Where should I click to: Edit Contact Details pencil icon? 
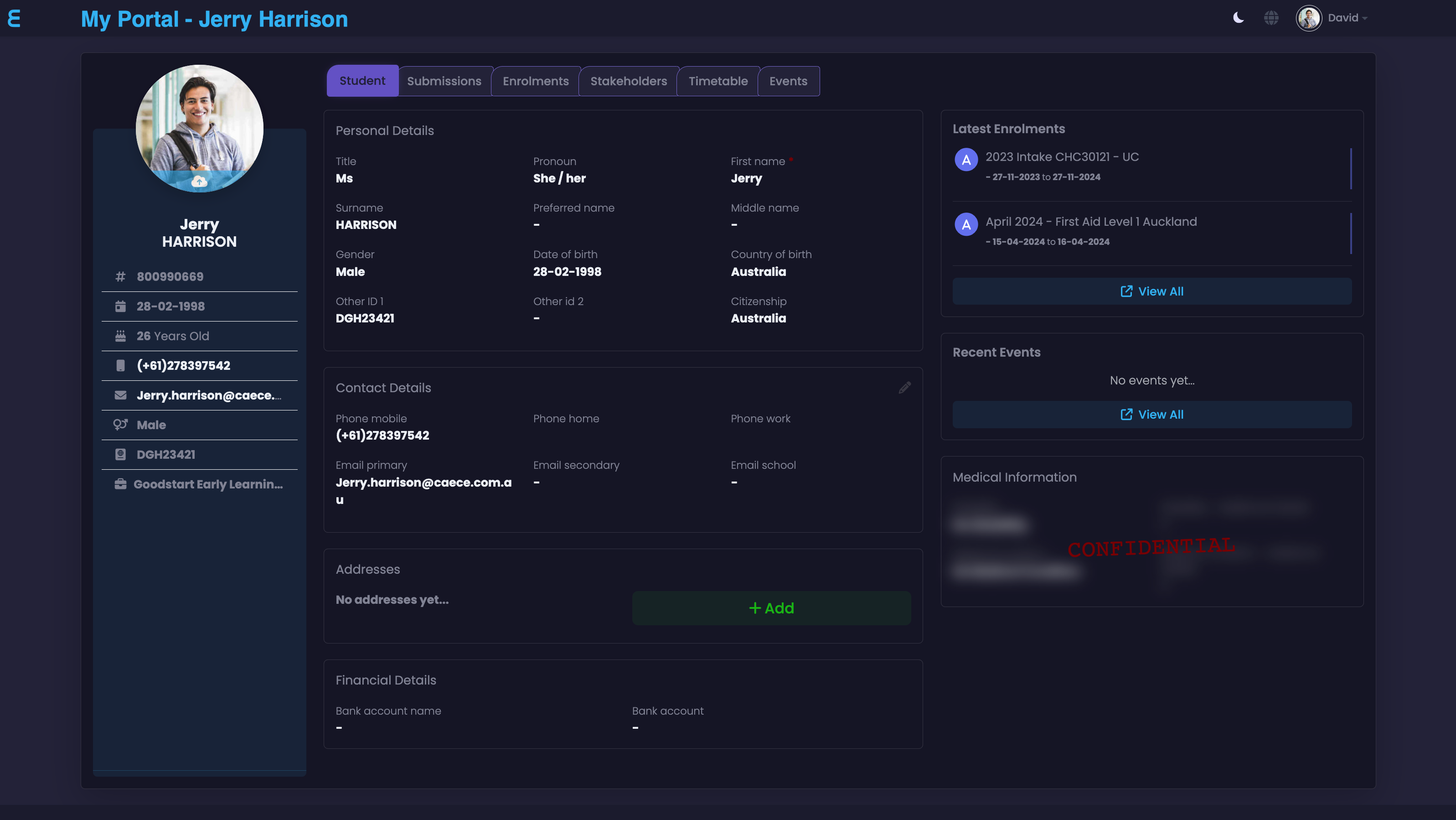coord(904,387)
